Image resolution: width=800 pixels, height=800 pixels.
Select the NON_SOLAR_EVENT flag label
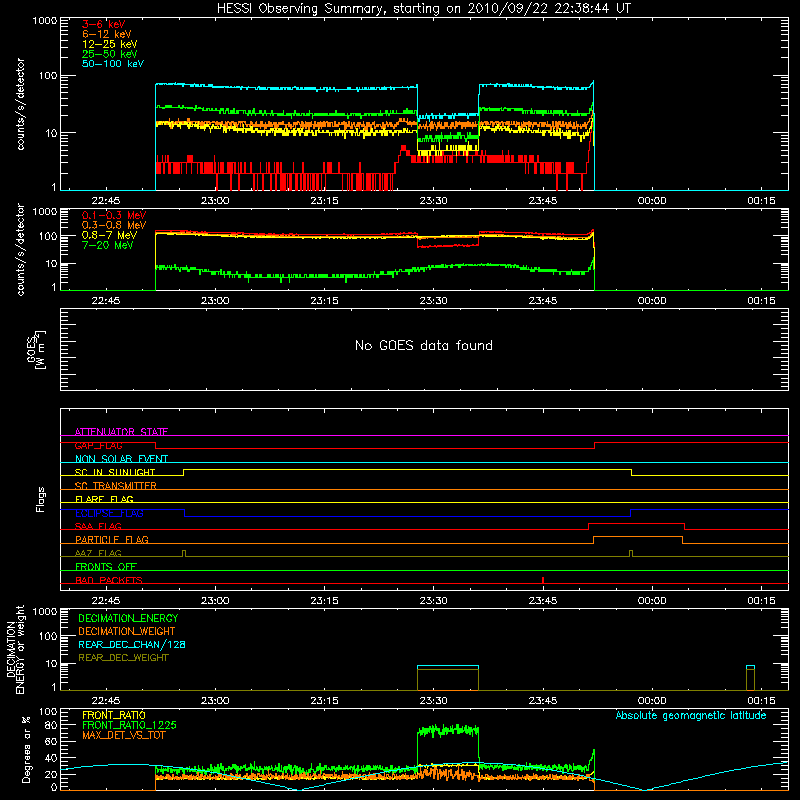(x=121, y=459)
